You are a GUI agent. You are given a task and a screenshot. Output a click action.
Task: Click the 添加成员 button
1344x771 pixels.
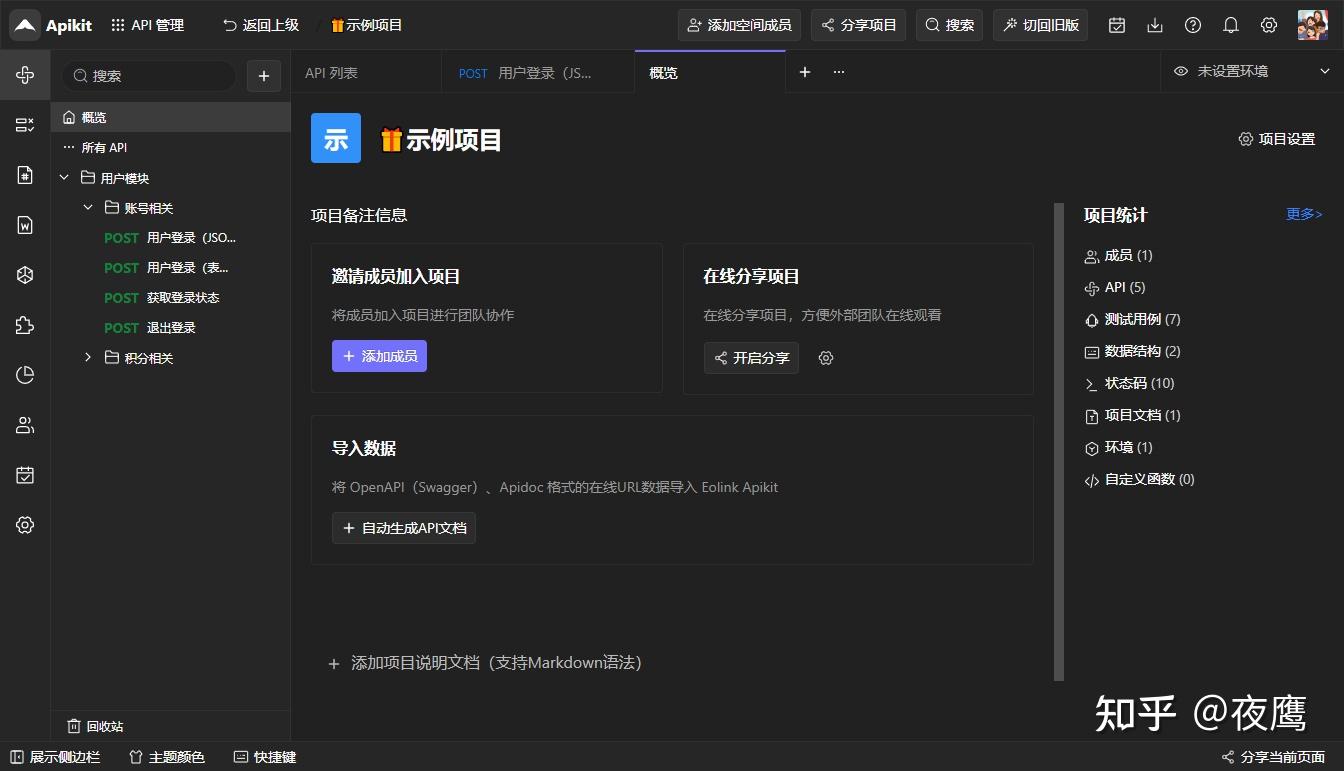point(379,355)
